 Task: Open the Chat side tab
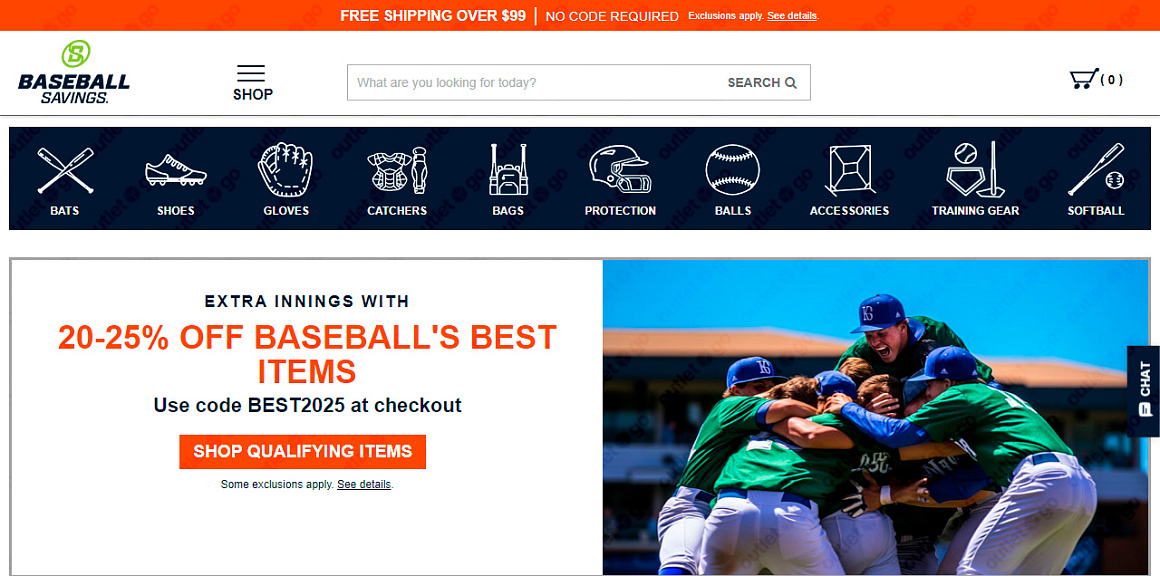tap(1144, 390)
